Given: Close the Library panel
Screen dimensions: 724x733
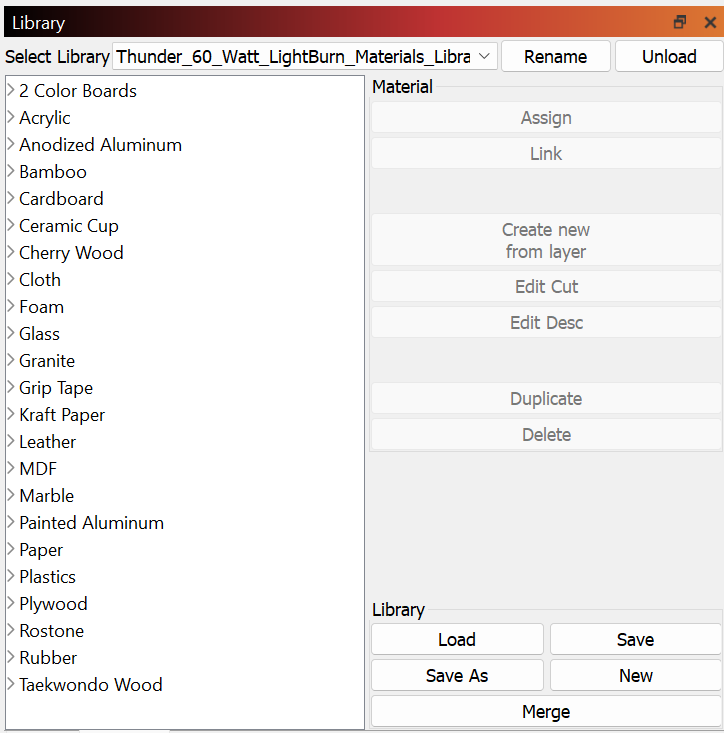Looking at the screenshot, I should pyautogui.click(x=710, y=22).
